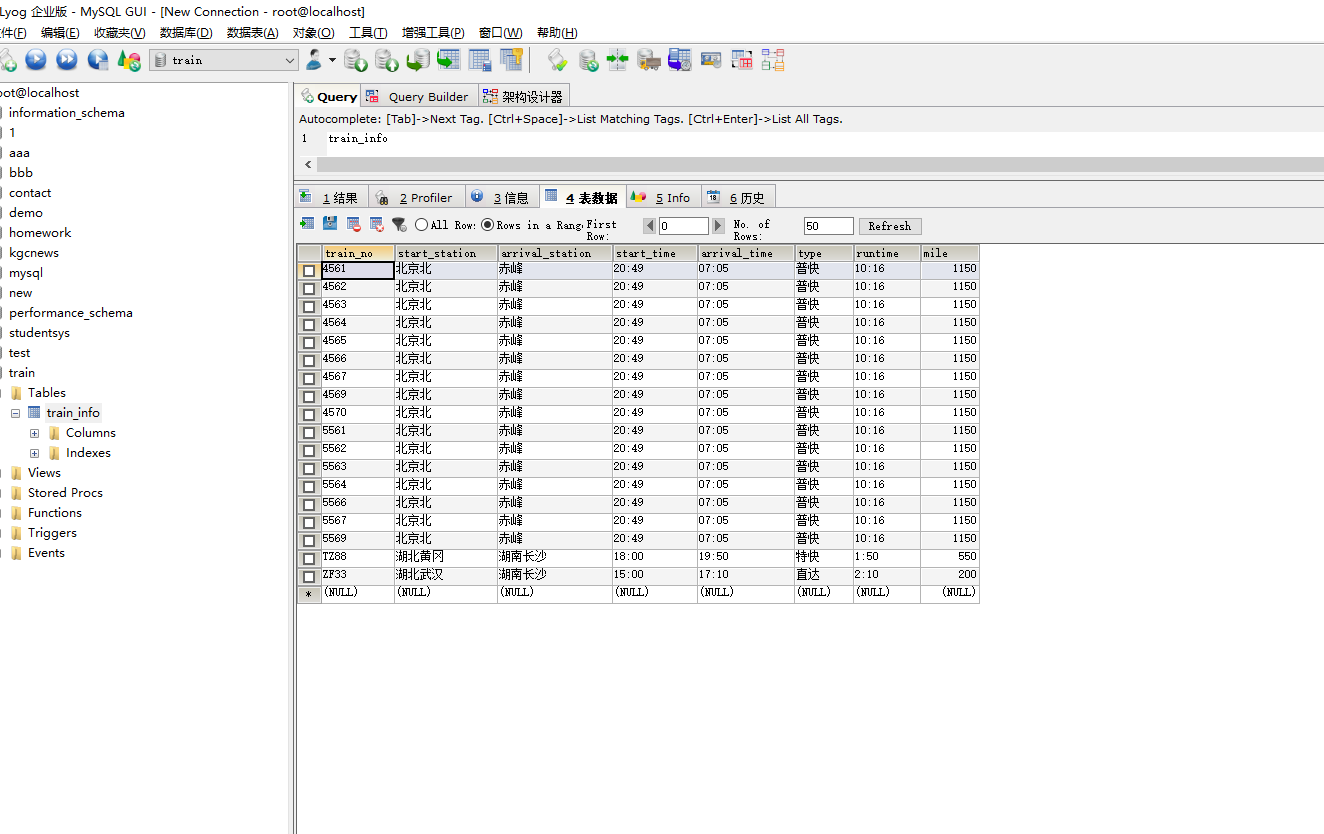The image size is (1324, 834).
Task: Click the Visual Data Compare icon
Action: point(711,60)
